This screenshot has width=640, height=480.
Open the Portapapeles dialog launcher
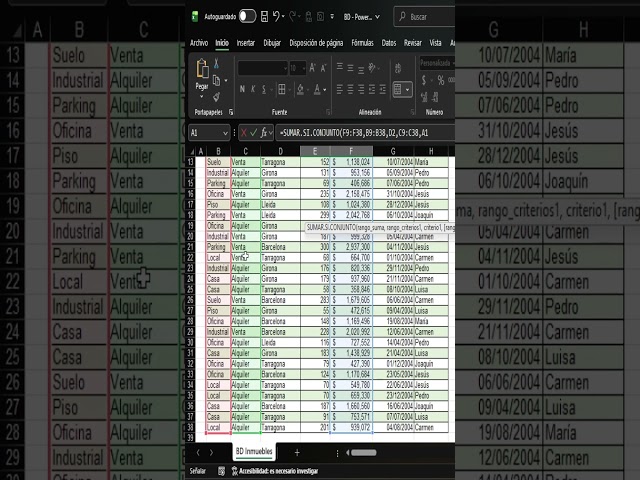coord(231,112)
